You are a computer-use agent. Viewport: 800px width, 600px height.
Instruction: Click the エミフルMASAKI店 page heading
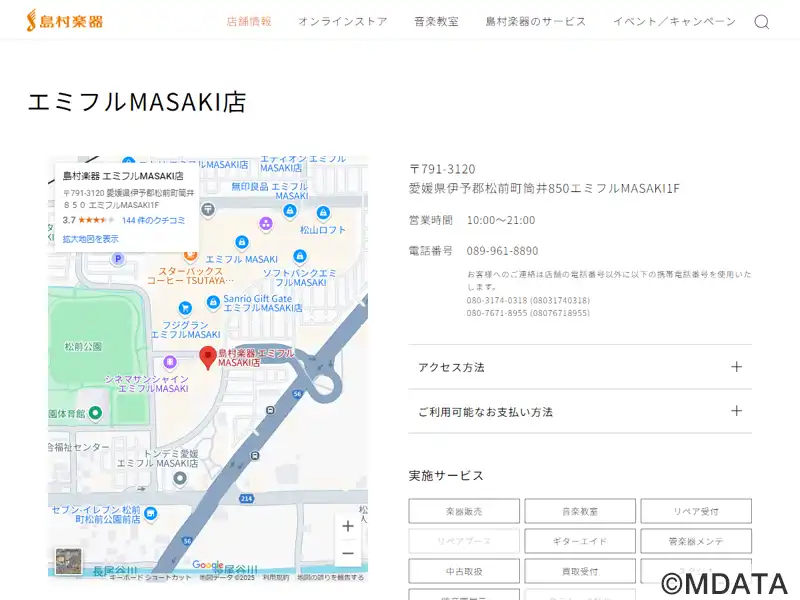pyautogui.click(x=137, y=102)
